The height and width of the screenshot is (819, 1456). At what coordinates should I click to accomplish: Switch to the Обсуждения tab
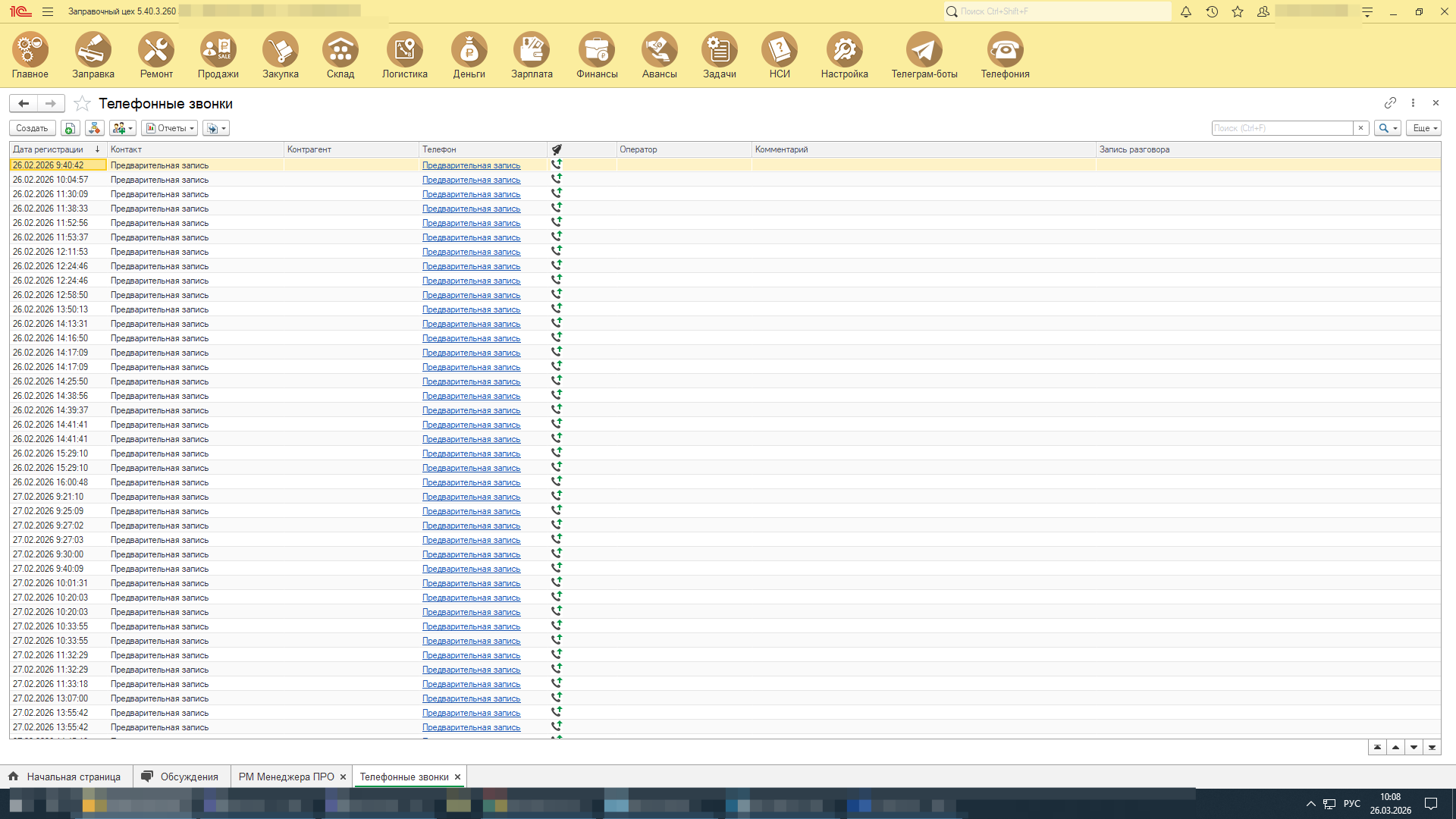188,777
